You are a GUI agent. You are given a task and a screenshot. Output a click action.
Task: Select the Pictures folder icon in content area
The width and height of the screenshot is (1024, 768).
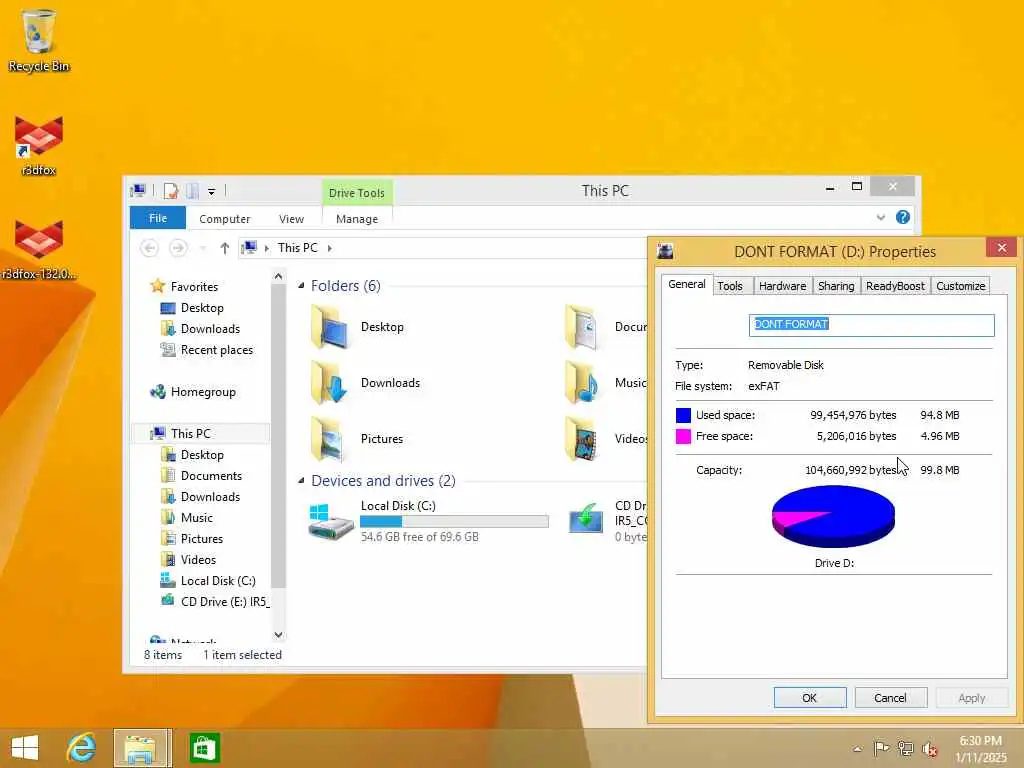click(330, 440)
